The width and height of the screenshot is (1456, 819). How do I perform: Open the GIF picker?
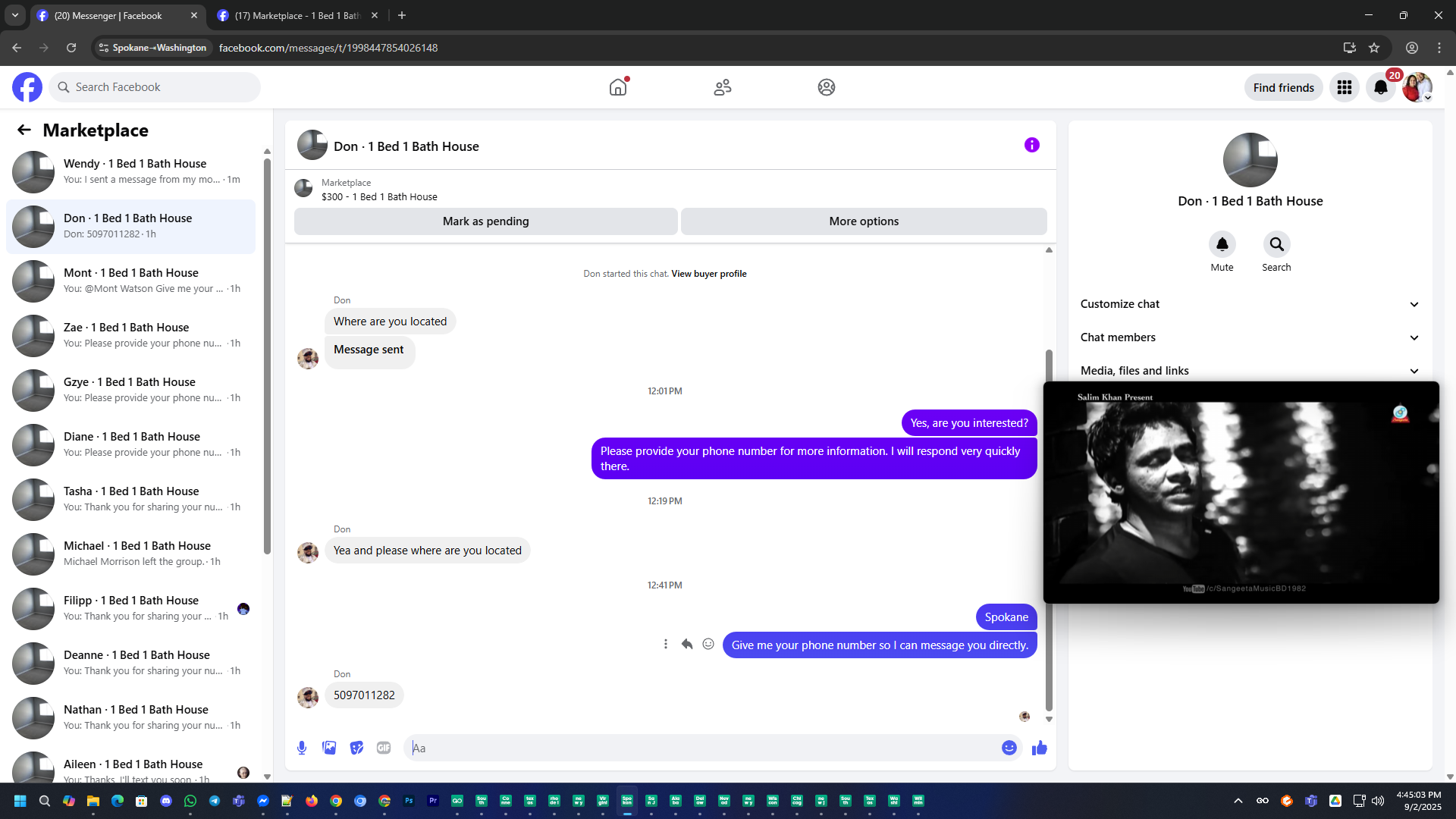(x=384, y=748)
